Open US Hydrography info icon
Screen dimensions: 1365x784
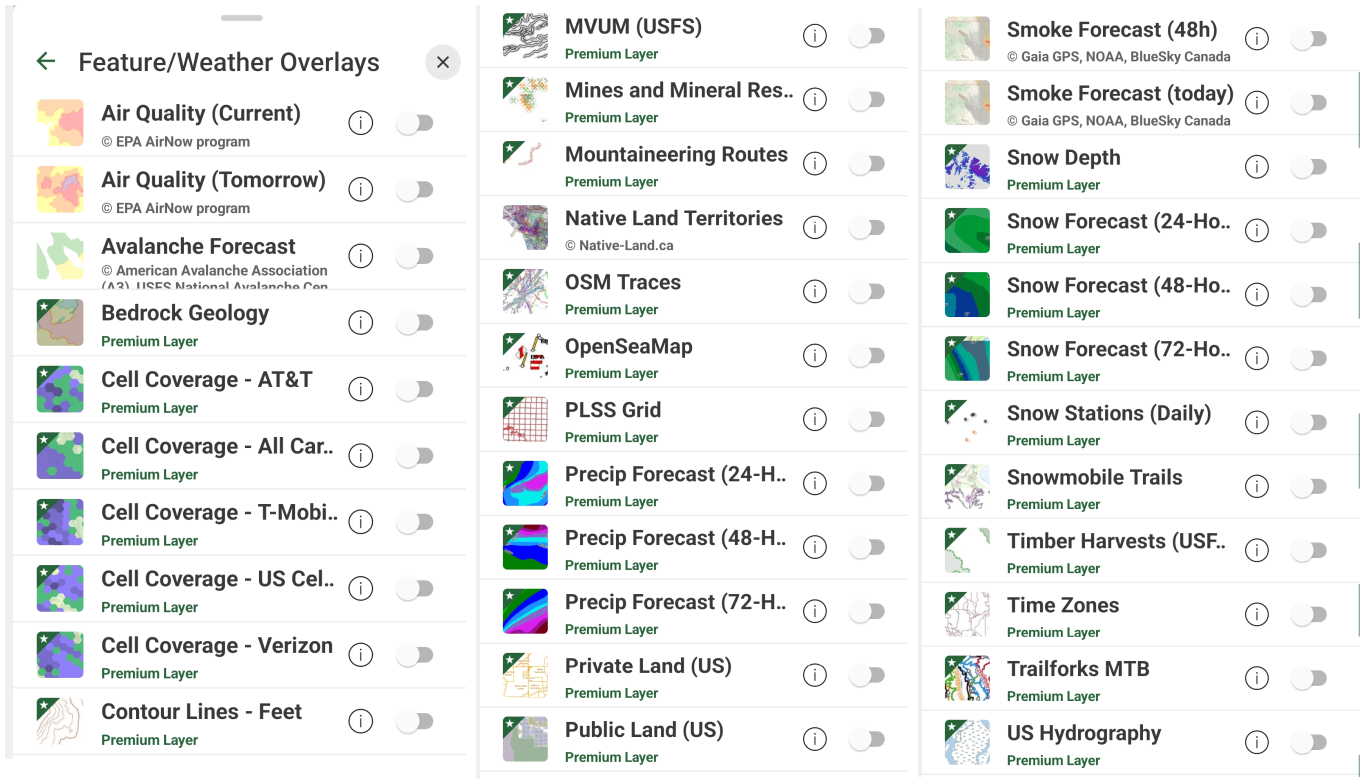pyautogui.click(x=1257, y=743)
